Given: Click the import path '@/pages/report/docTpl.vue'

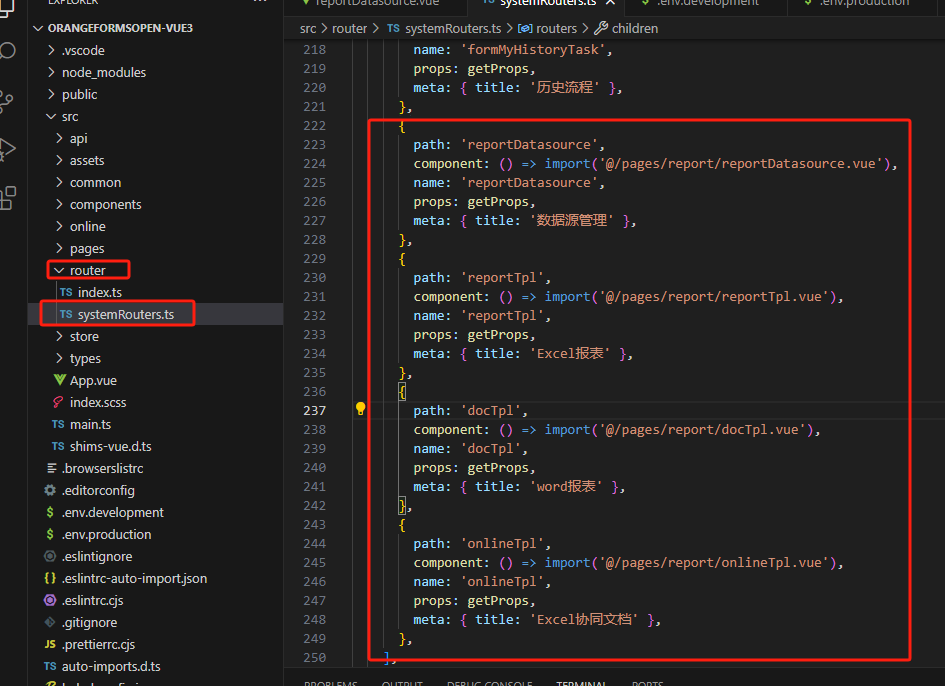Looking at the screenshot, I should [x=703, y=430].
